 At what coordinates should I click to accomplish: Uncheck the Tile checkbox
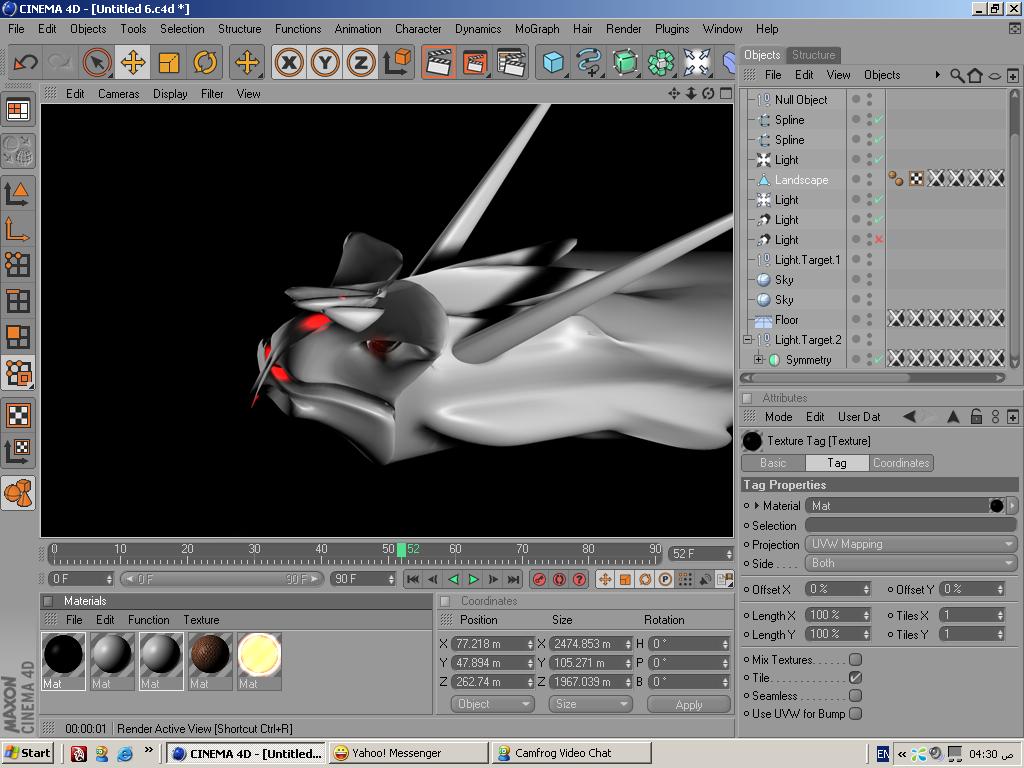[855, 678]
